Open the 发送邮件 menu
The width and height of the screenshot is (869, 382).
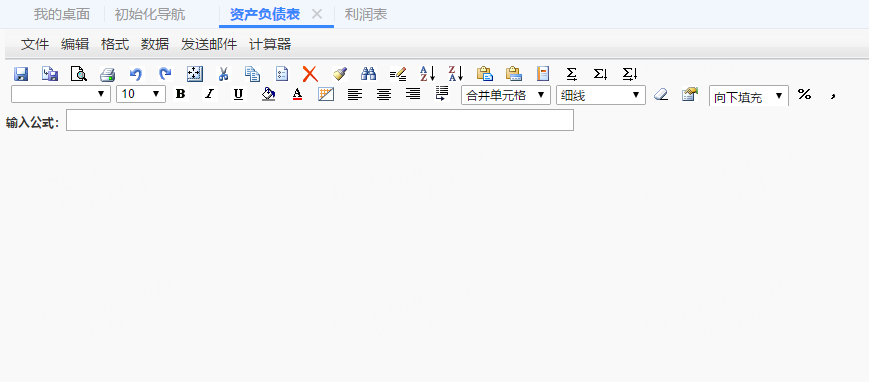(209, 44)
